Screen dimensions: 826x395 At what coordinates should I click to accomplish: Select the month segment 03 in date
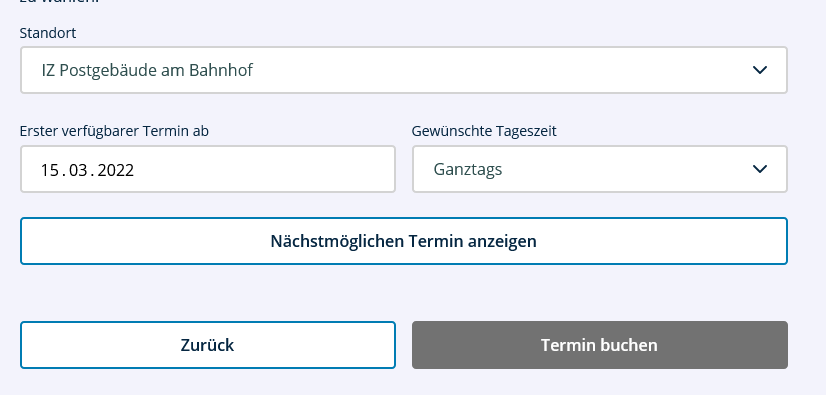(78, 170)
